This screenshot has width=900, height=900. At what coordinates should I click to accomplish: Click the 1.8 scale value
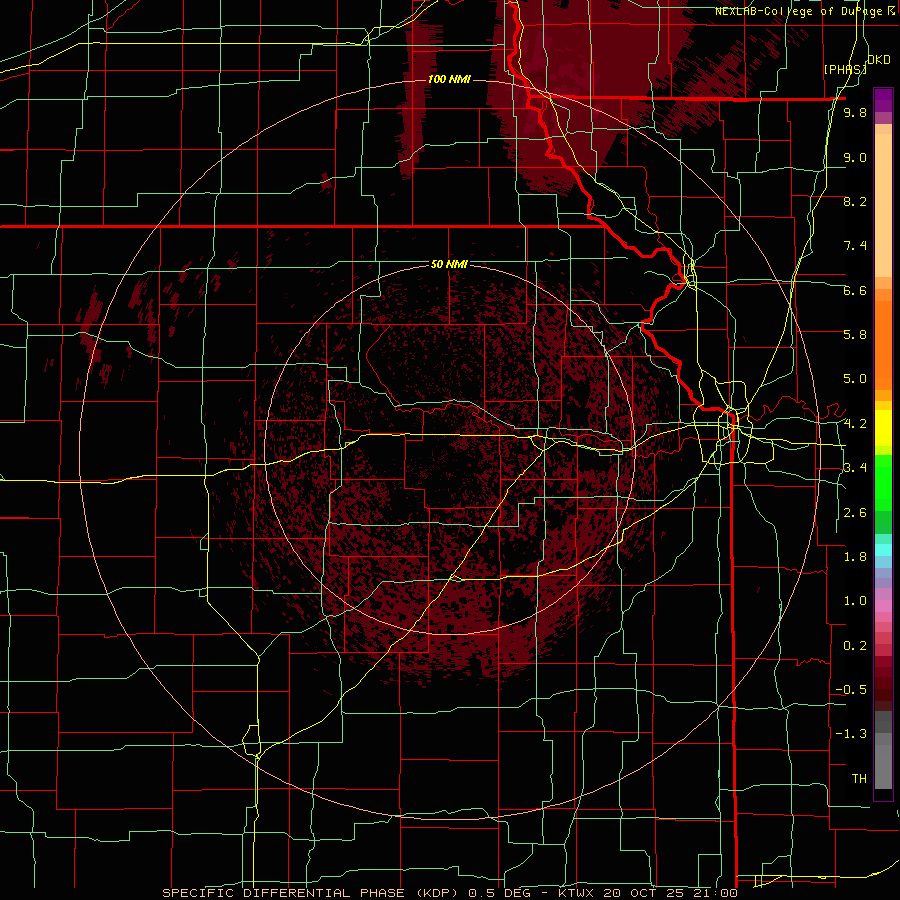[855, 557]
